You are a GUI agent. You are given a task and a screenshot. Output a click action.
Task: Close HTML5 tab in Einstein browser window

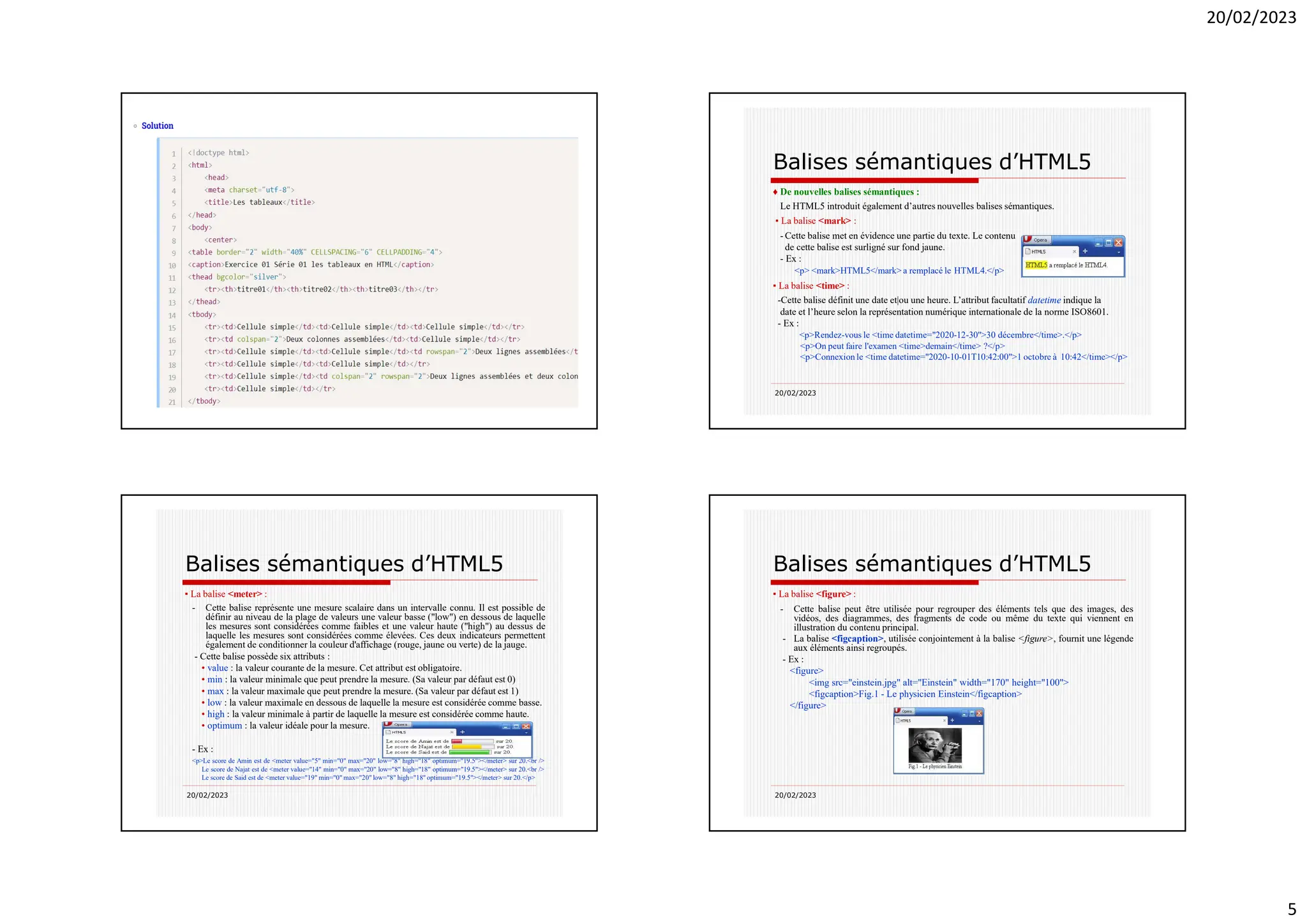coord(945,720)
